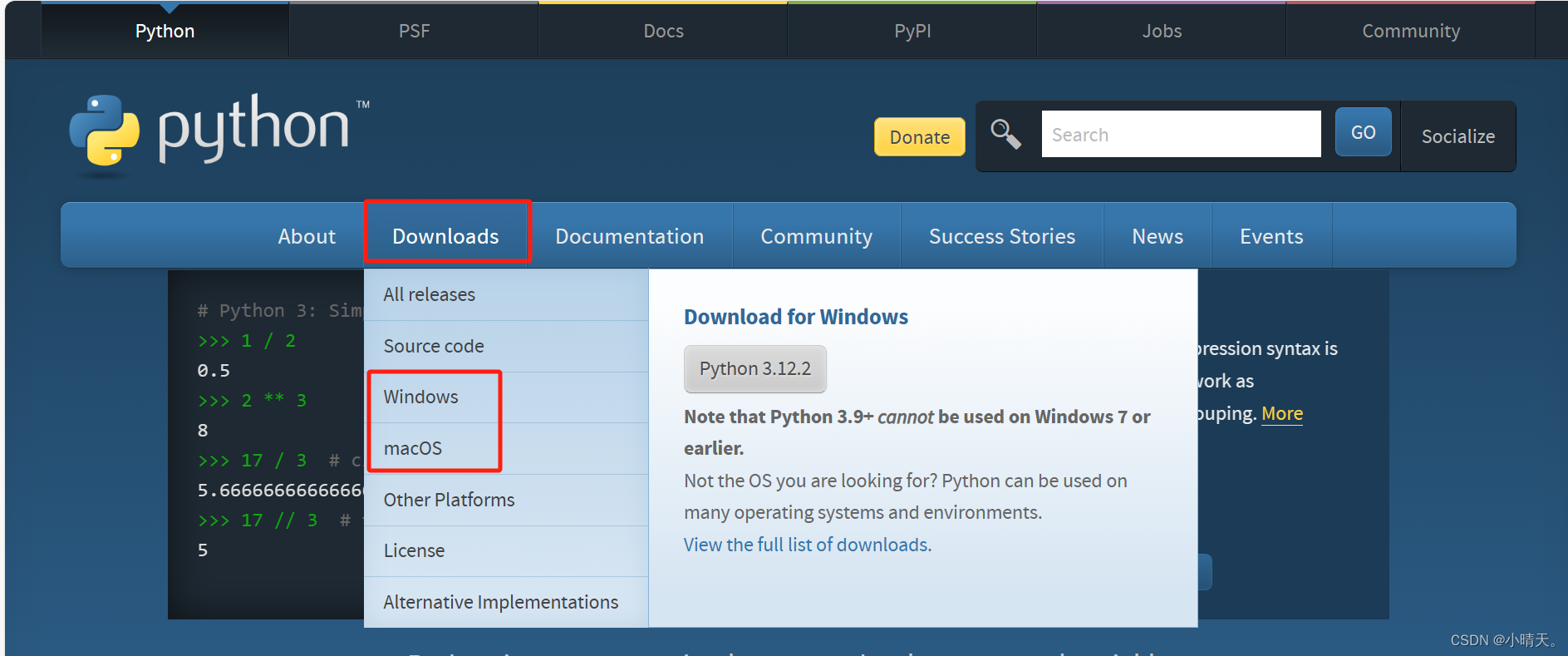Select Source code in Downloads dropdown
Image resolution: width=1568 pixels, height=656 pixels.
click(506, 346)
